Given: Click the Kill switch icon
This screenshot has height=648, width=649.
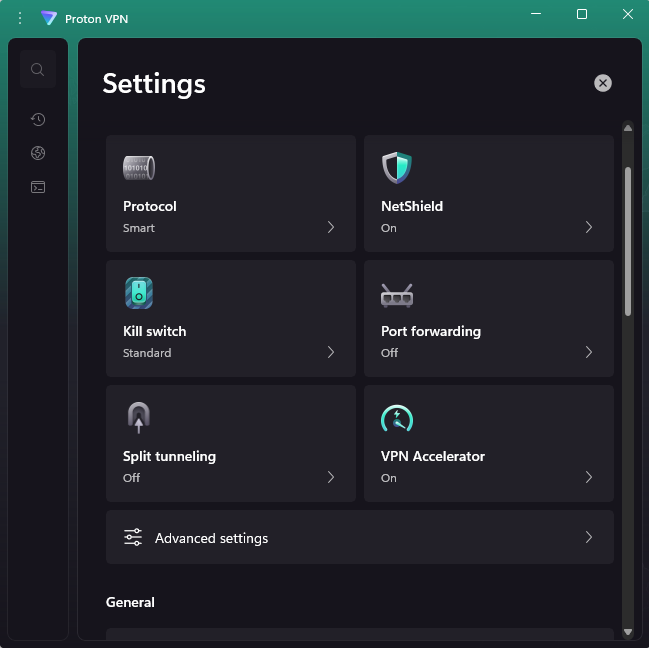Looking at the screenshot, I should [x=139, y=293].
